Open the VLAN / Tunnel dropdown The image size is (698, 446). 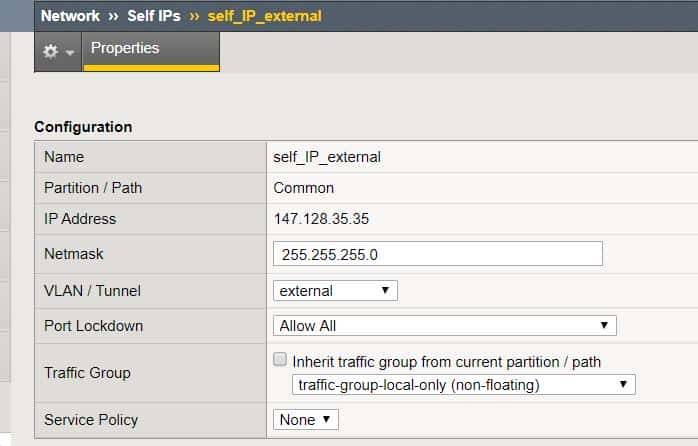(335, 291)
